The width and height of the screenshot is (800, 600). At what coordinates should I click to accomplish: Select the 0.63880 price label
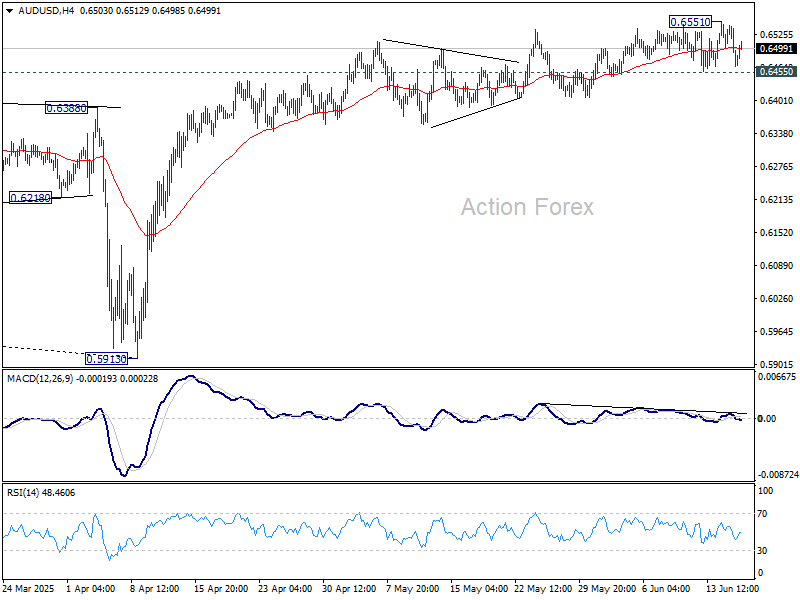(66, 108)
